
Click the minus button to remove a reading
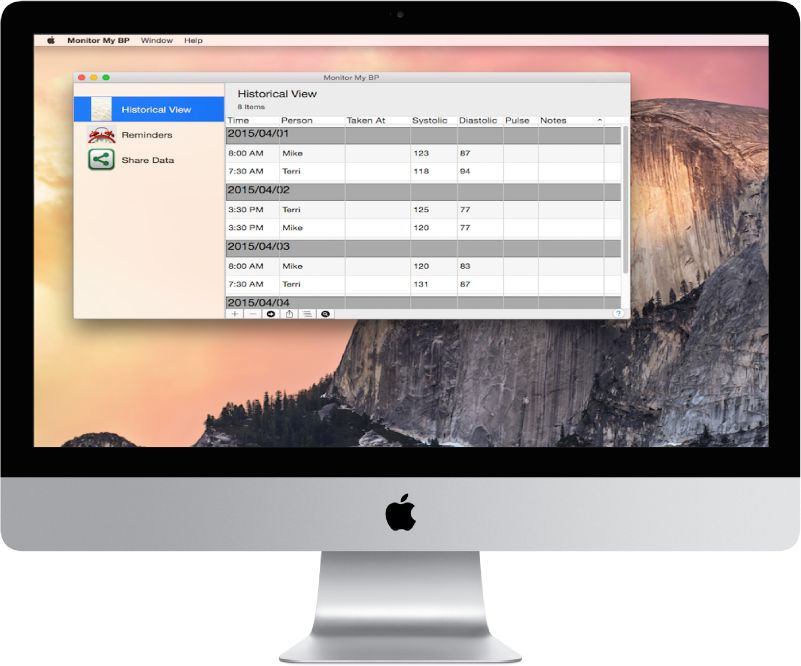pyautogui.click(x=253, y=314)
